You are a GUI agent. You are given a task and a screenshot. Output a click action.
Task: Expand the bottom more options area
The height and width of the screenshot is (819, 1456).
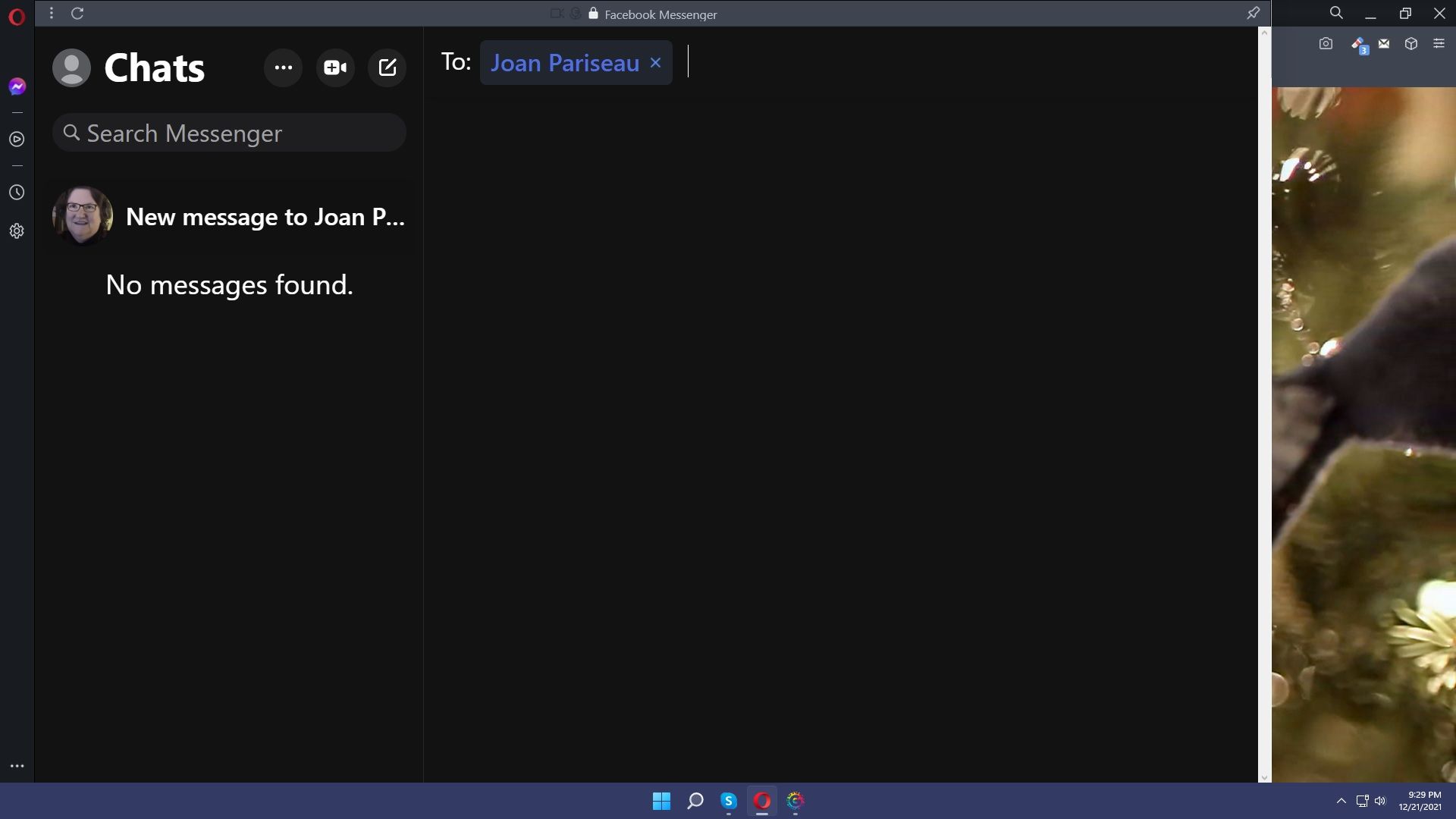[x=17, y=766]
